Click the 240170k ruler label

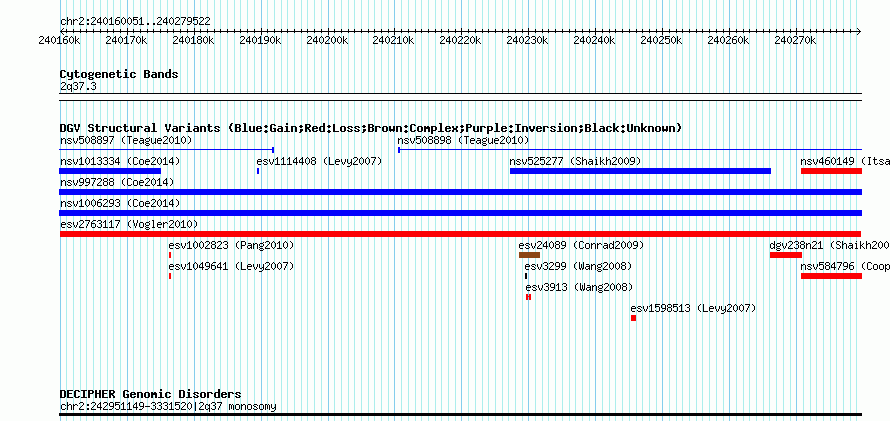[x=127, y=40]
